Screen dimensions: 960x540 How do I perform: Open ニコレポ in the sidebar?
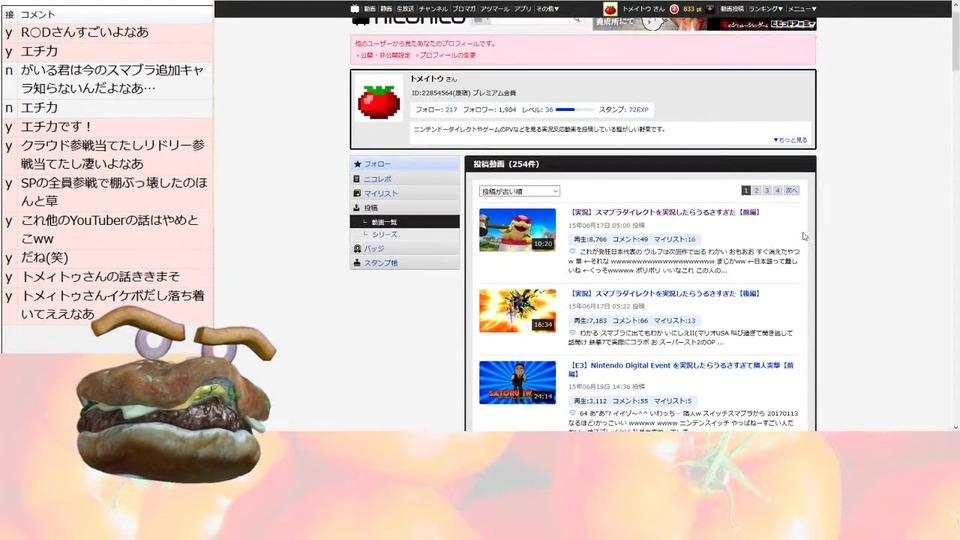tap(378, 179)
